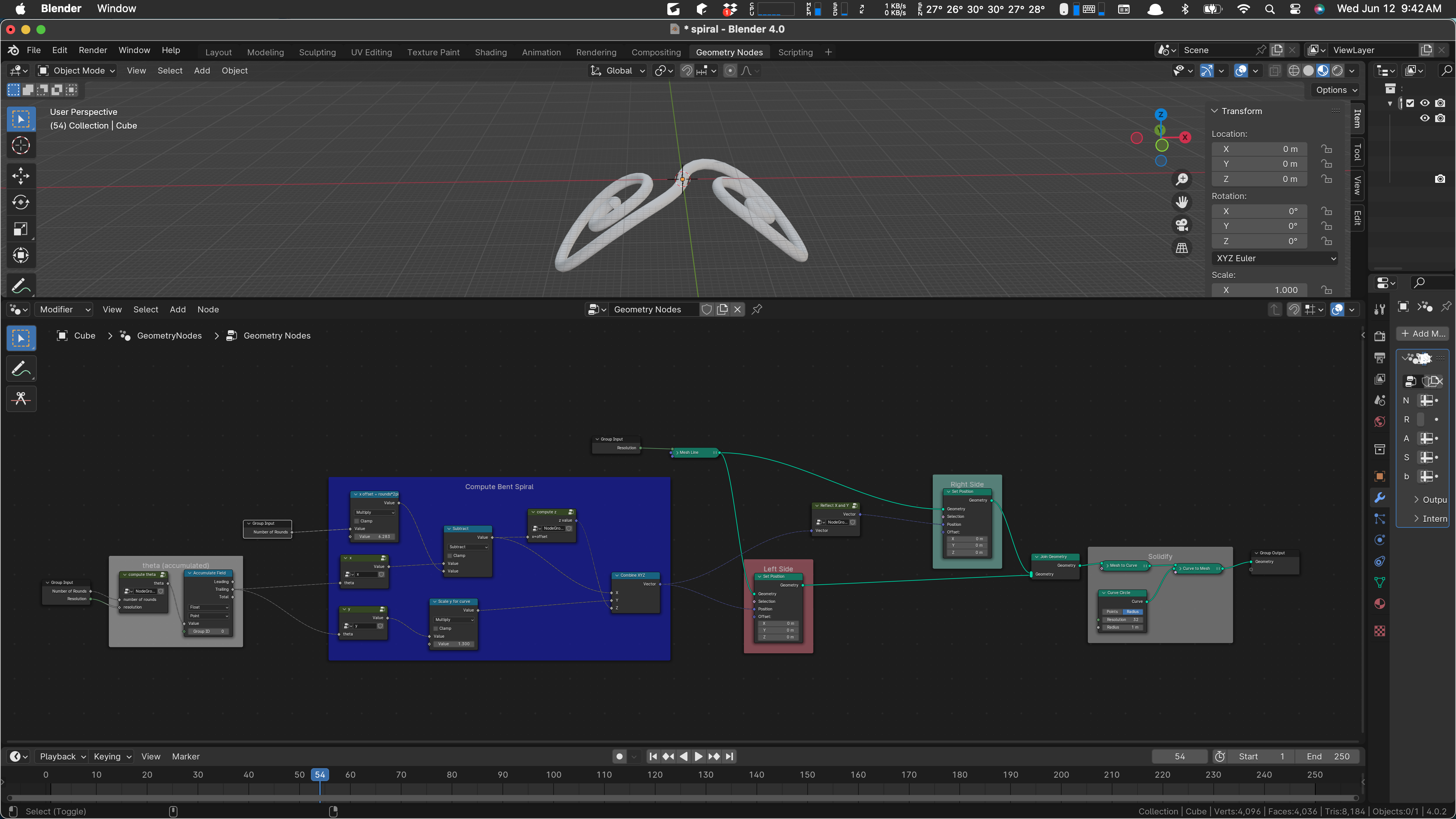Select the Annotate tool in 3D viewport
Image resolution: width=1456 pixels, height=819 pixels.
21,286
